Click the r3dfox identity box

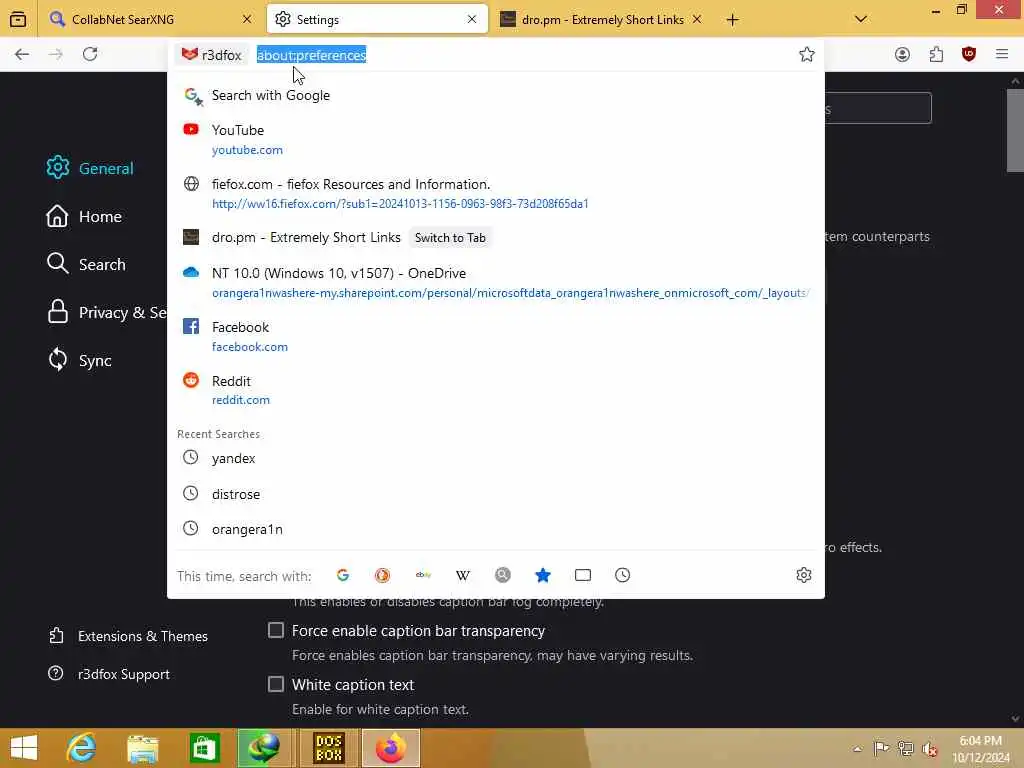pyautogui.click(x=212, y=55)
